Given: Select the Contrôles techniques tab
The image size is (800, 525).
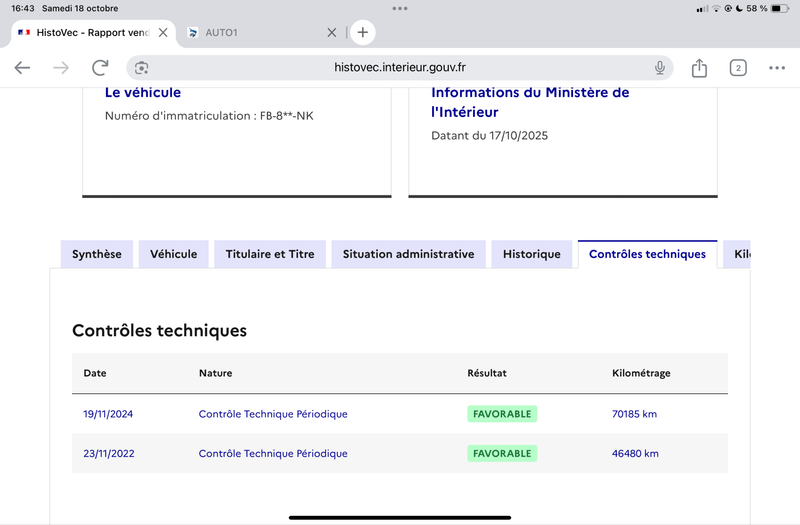Looking at the screenshot, I should click(647, 254).
